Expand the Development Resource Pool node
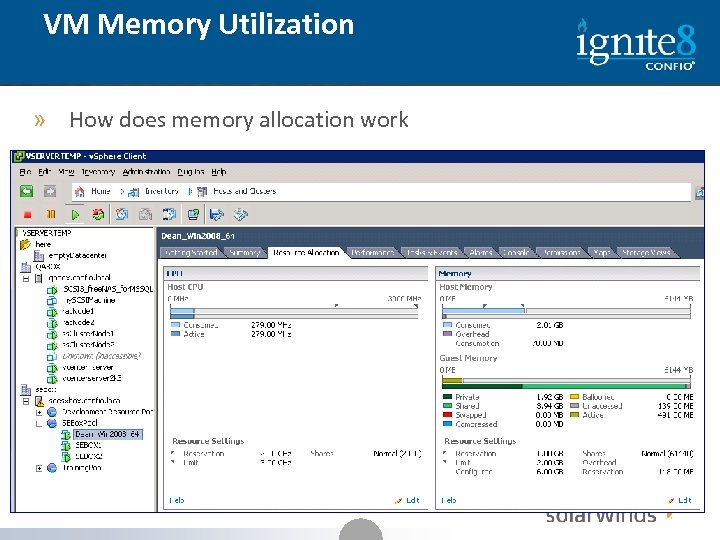 pos(39,412)
